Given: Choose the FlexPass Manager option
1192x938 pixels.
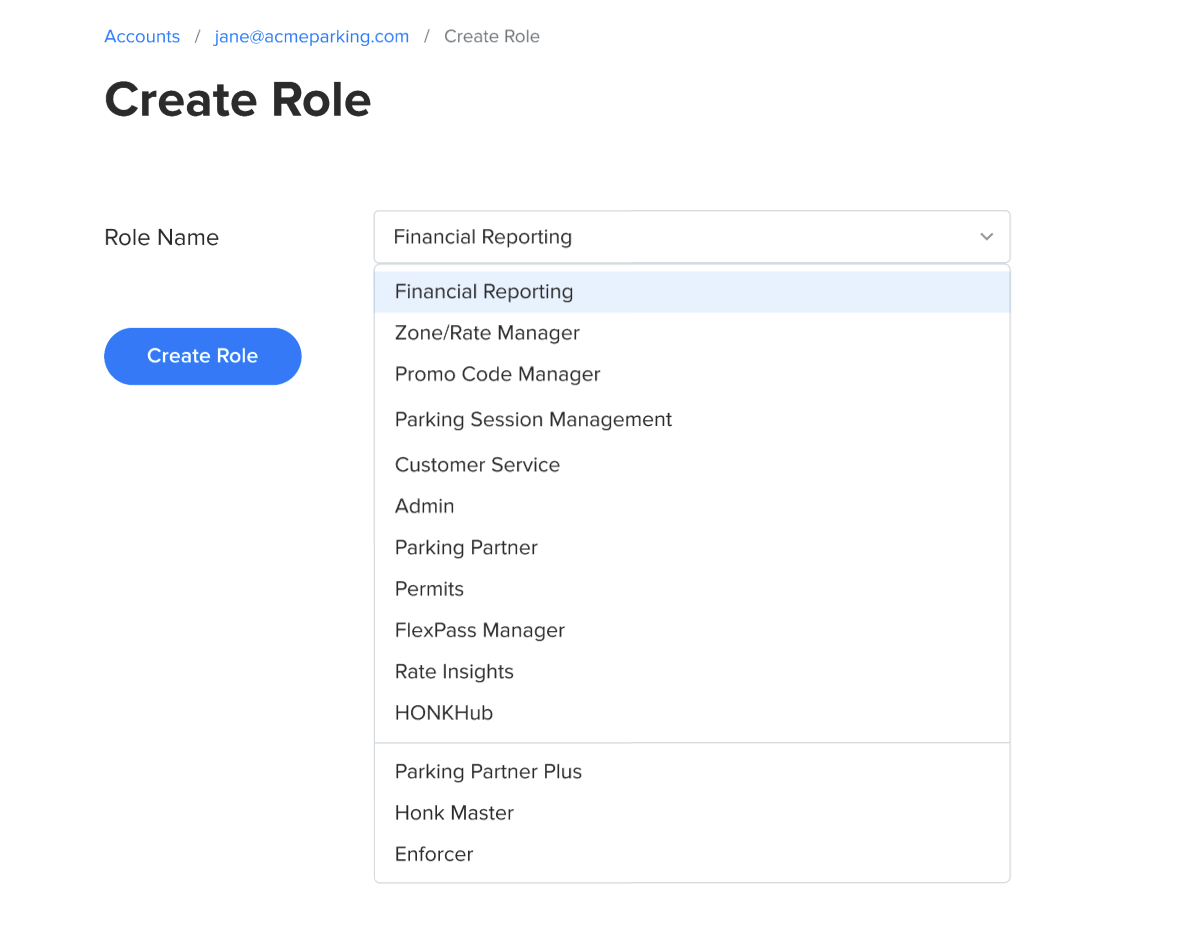Looking at the screenshot, I should click(480, 630).
